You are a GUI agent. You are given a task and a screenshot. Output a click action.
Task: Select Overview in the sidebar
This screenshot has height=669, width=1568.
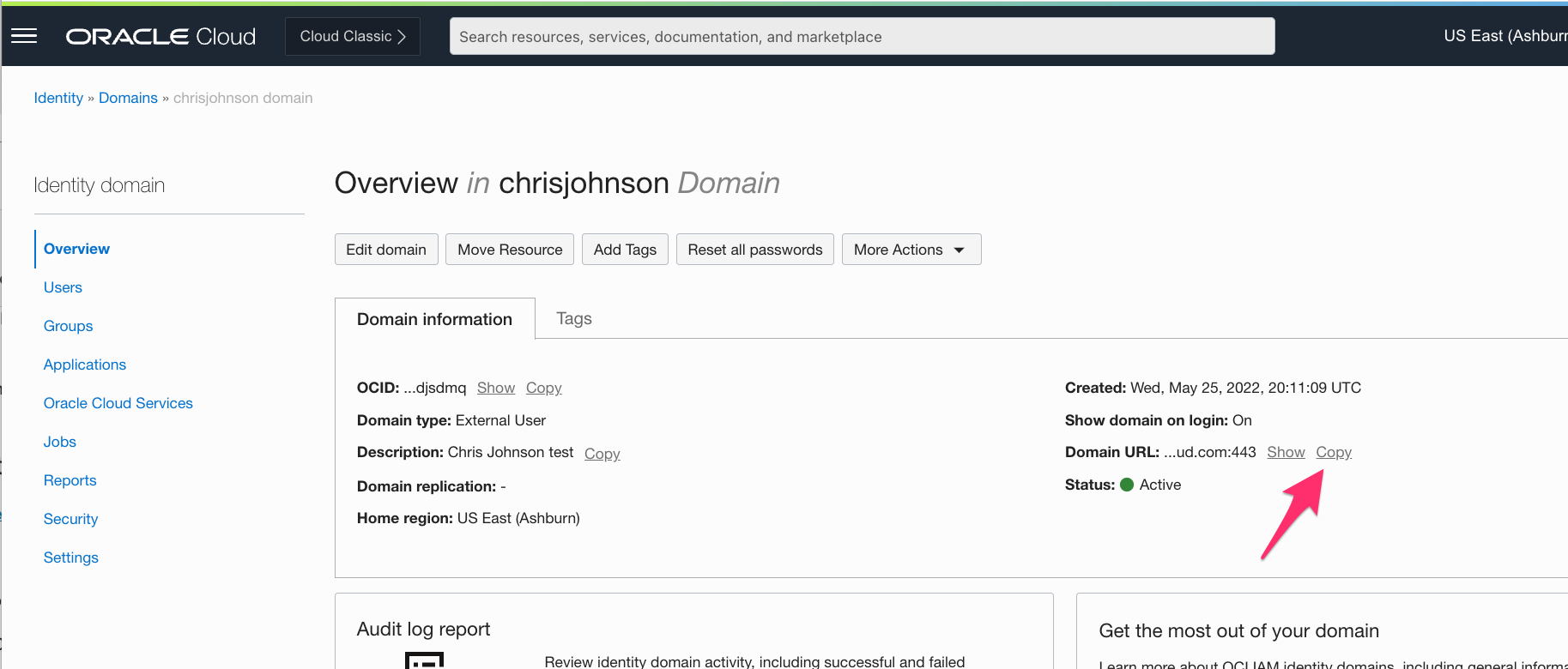click(76, 249)
